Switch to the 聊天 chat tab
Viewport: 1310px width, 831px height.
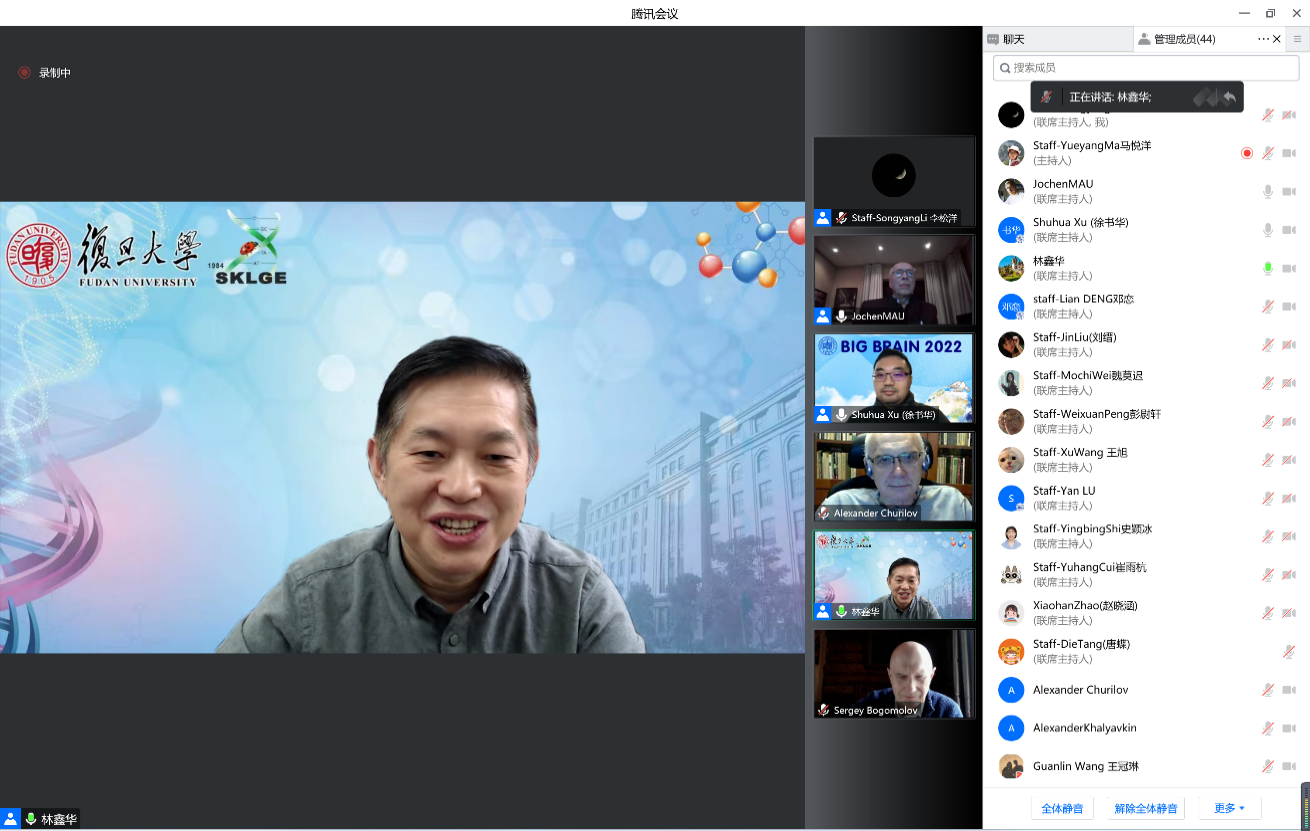[1013, 39]
